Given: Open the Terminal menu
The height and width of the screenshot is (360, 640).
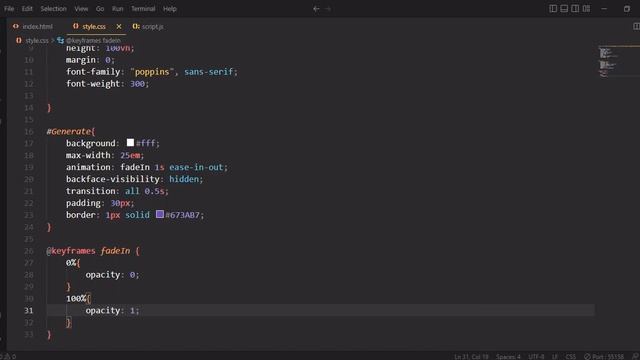Looking at the screenshot, I should coord(143,9).
